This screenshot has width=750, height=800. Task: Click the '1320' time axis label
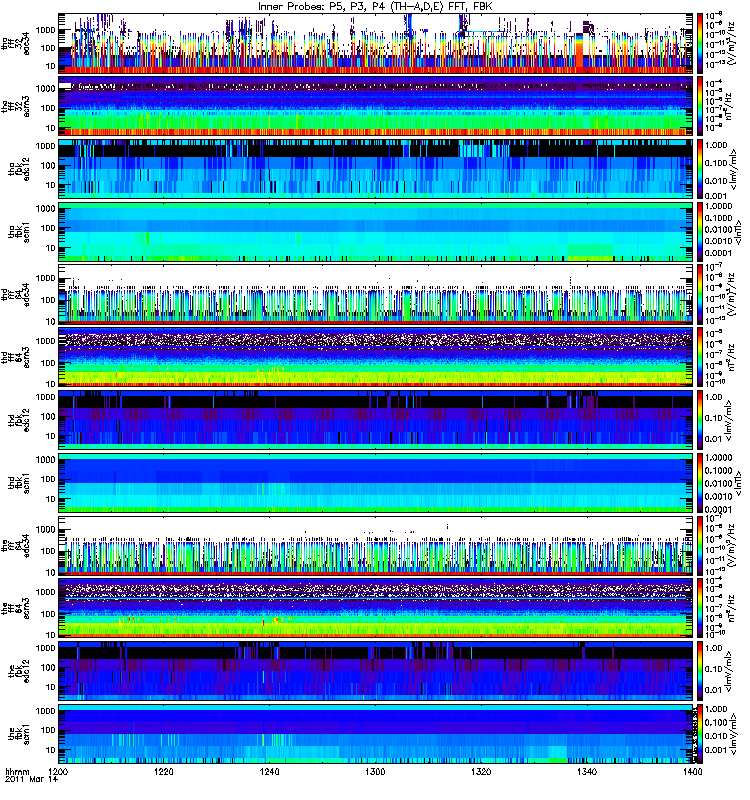(x=481, y=771)
